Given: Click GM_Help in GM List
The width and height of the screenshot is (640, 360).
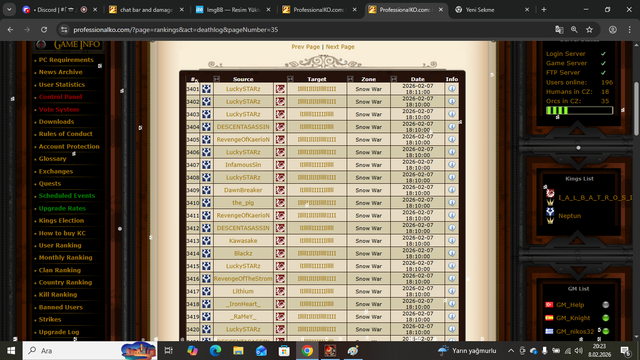Looking at the screenshot, I should [570, 304].
